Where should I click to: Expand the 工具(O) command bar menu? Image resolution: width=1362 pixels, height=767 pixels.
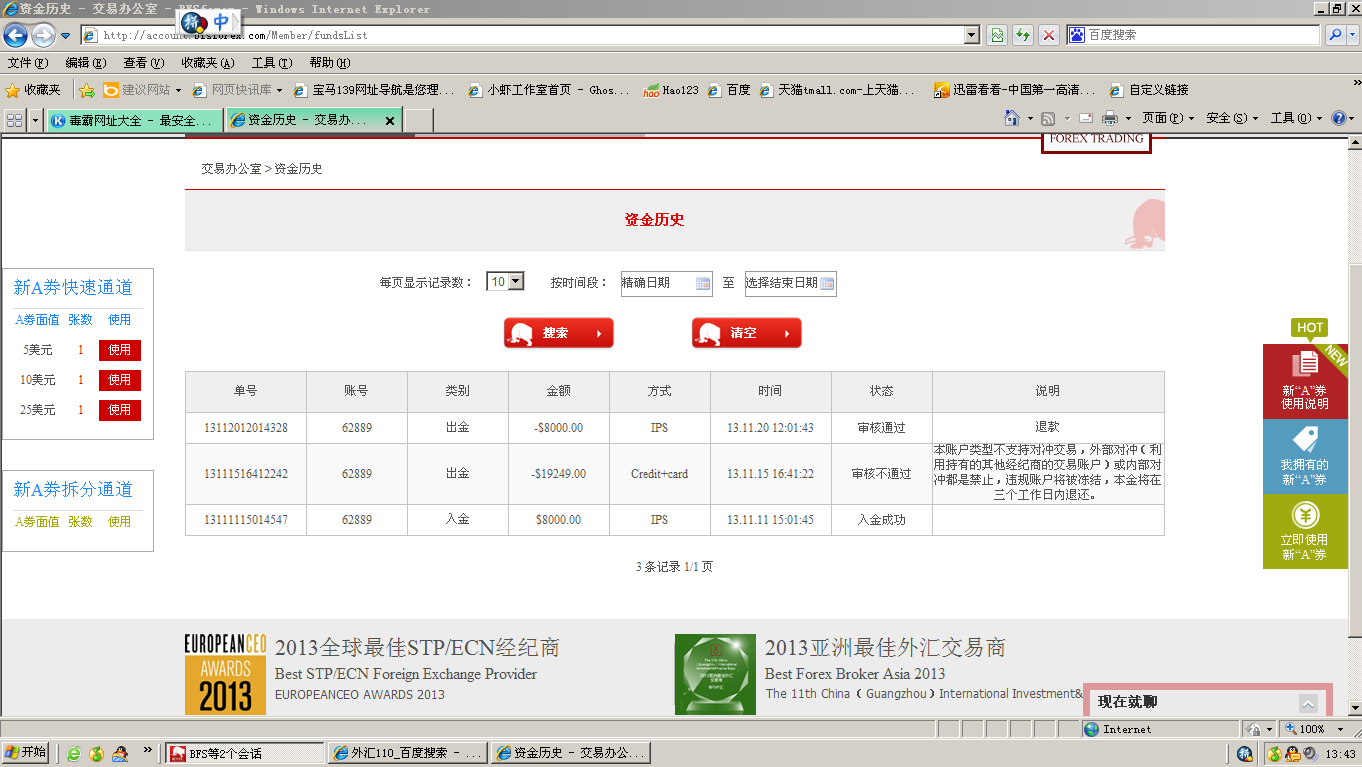pyautogui.click(x=1296, y=118)
